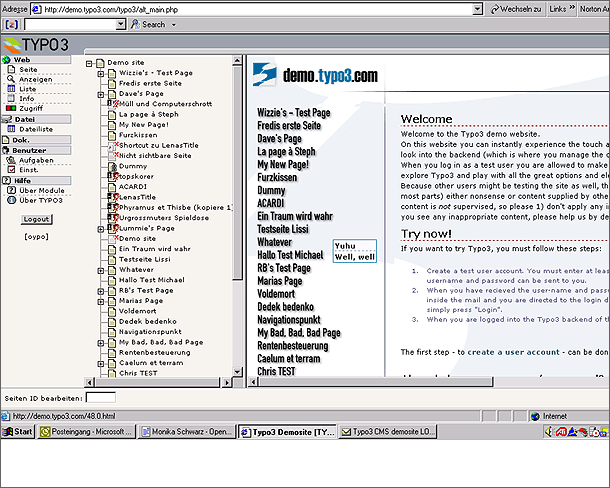Click the hidden page icon of Müll und Computerschrott
Image resolution: width=610 pixels, height=488 pixels.
click(x=113, y=104)
